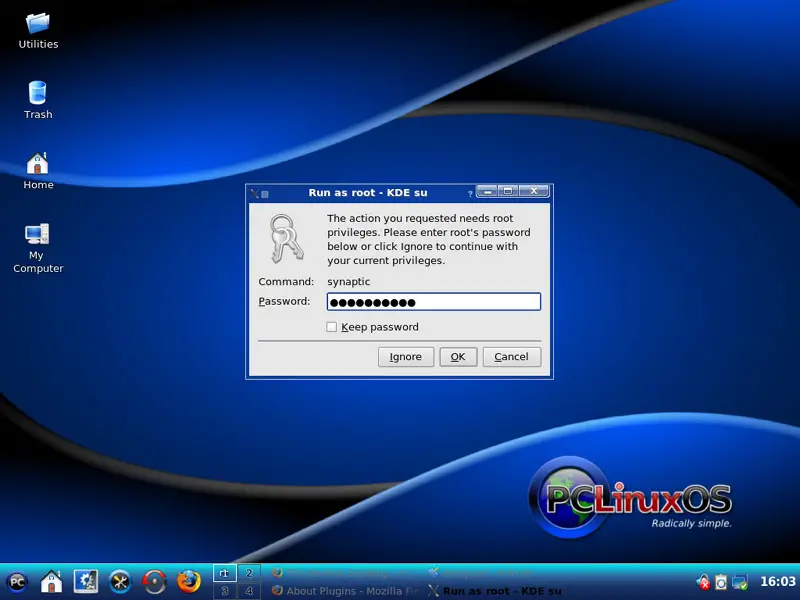
Task: Minimize the Run as root dialog
Action: pos(488,191)
